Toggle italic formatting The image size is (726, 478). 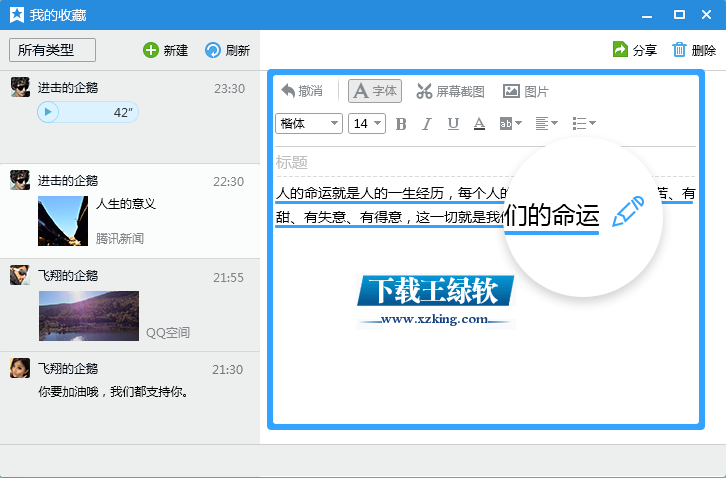click(426, 124)
